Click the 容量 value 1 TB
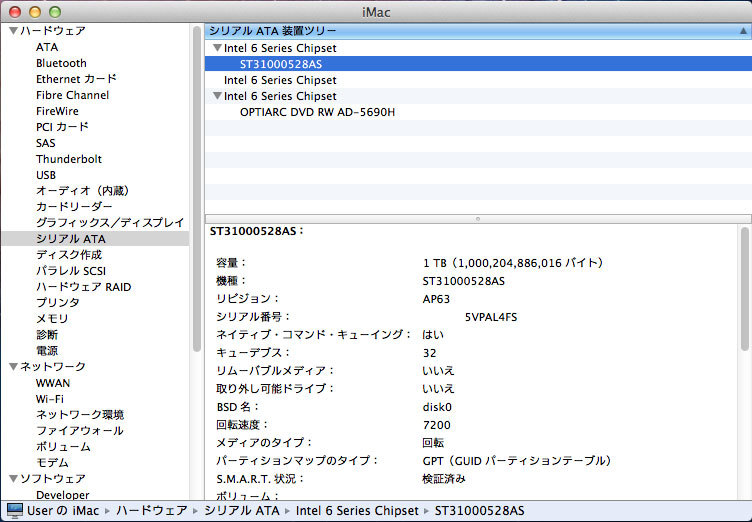752x522 pixels. [x=513, y=263]
